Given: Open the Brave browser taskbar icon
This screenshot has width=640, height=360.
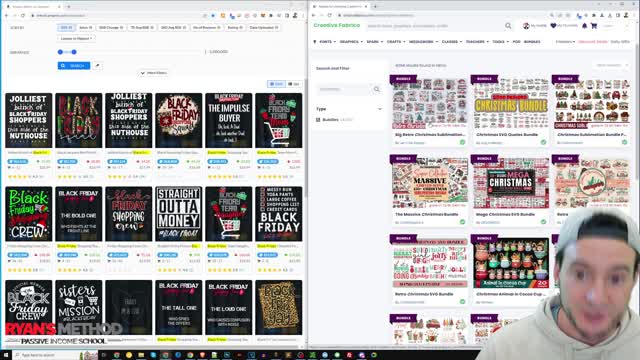Looking at the screenshot, I should tap(202, 355).
